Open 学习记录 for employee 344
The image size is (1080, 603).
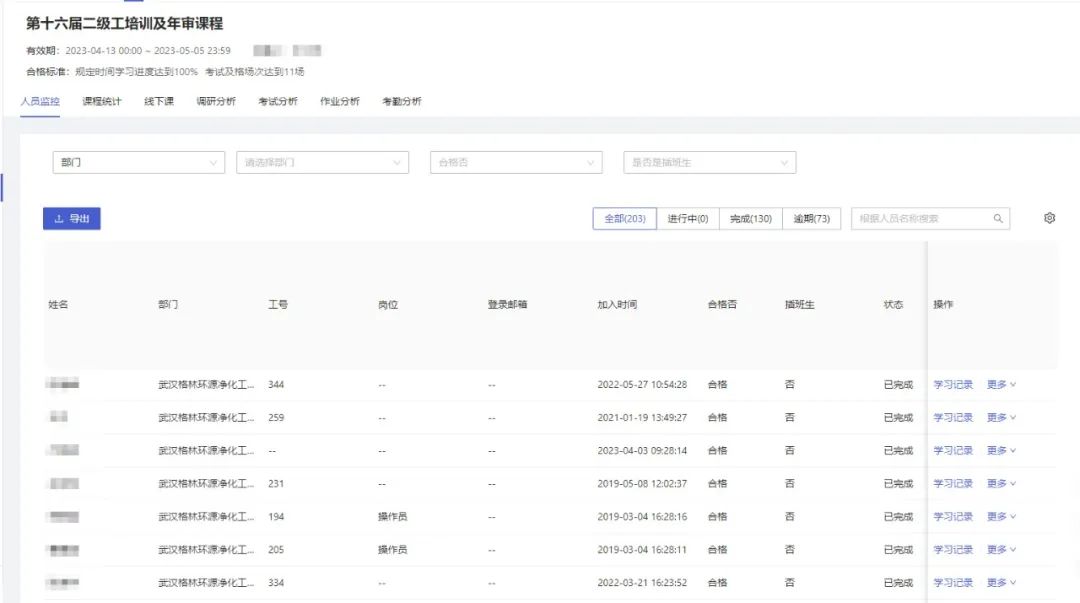(953, 385)
